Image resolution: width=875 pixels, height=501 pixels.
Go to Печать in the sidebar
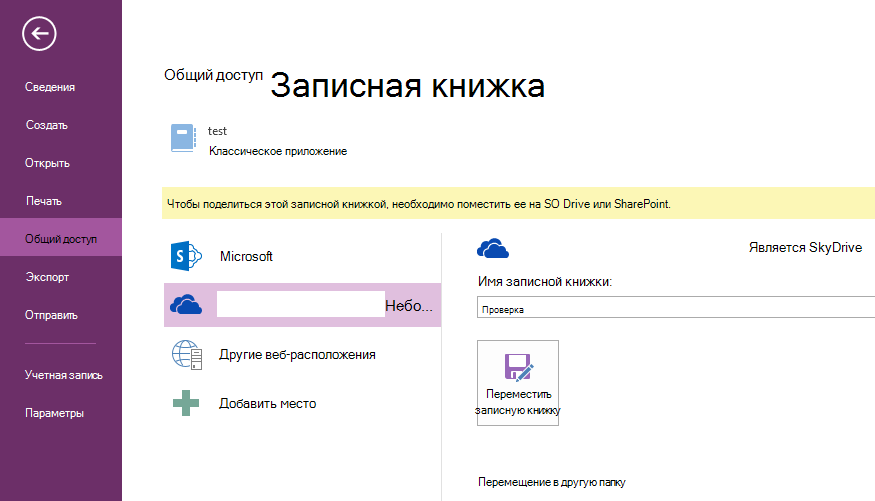[44, 201]
